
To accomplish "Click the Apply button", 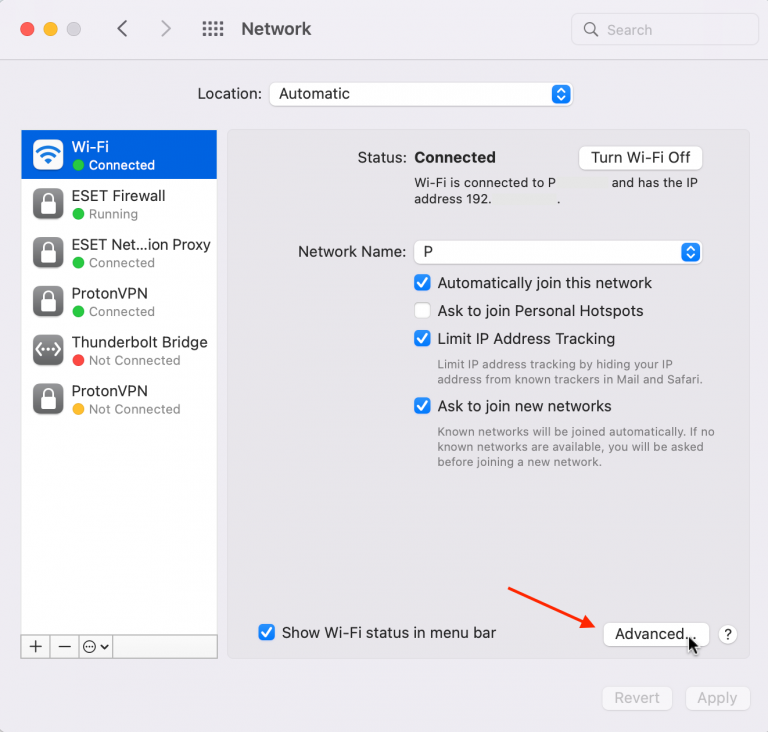I will tap(717, 698).
